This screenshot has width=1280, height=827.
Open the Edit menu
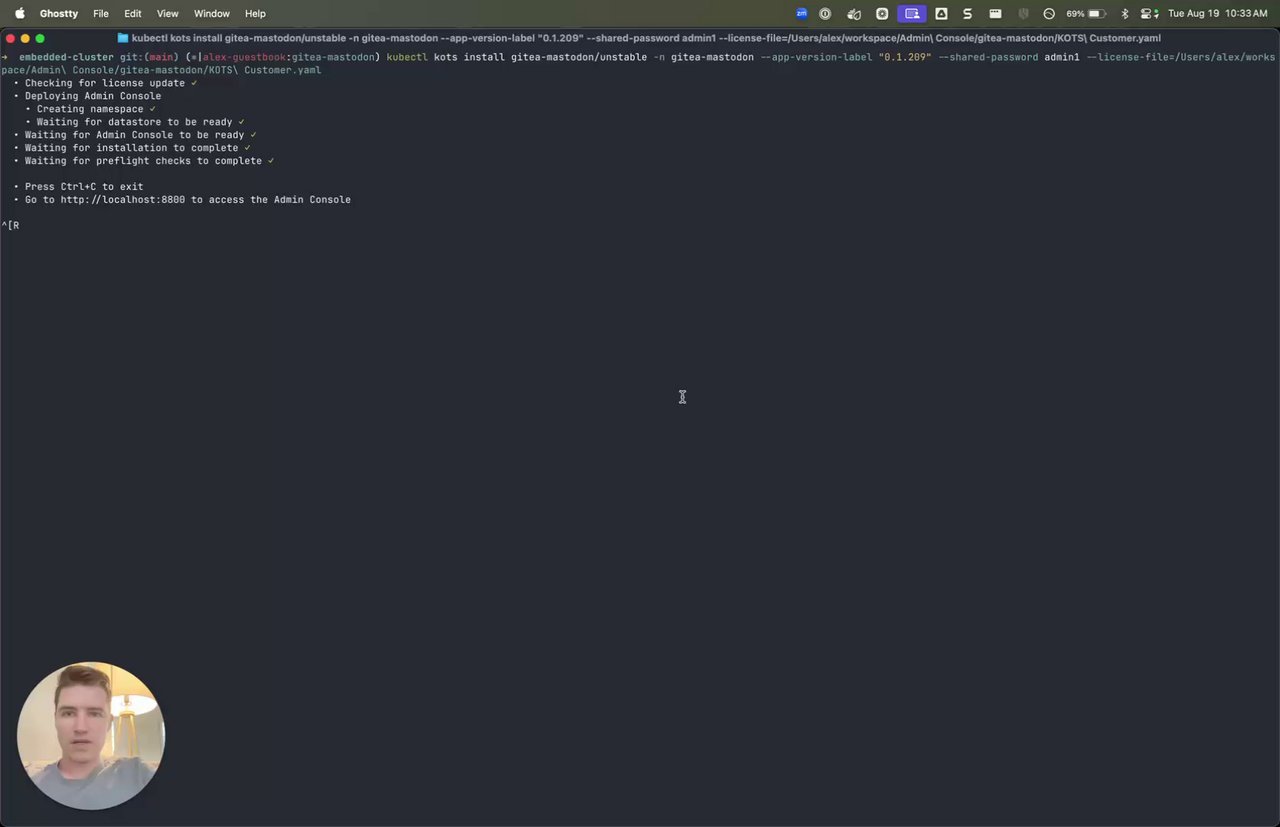(133, 14)
